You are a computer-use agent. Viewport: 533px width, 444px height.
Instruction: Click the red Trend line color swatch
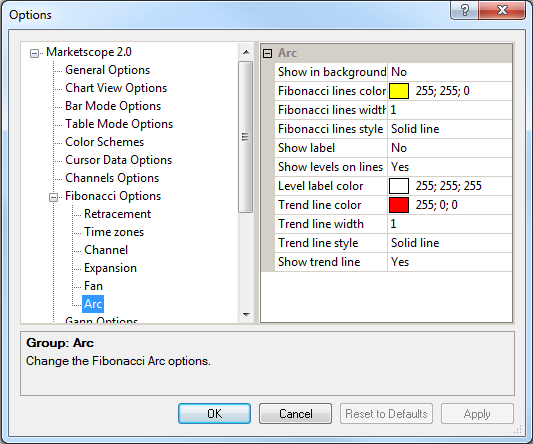point(399,205)
